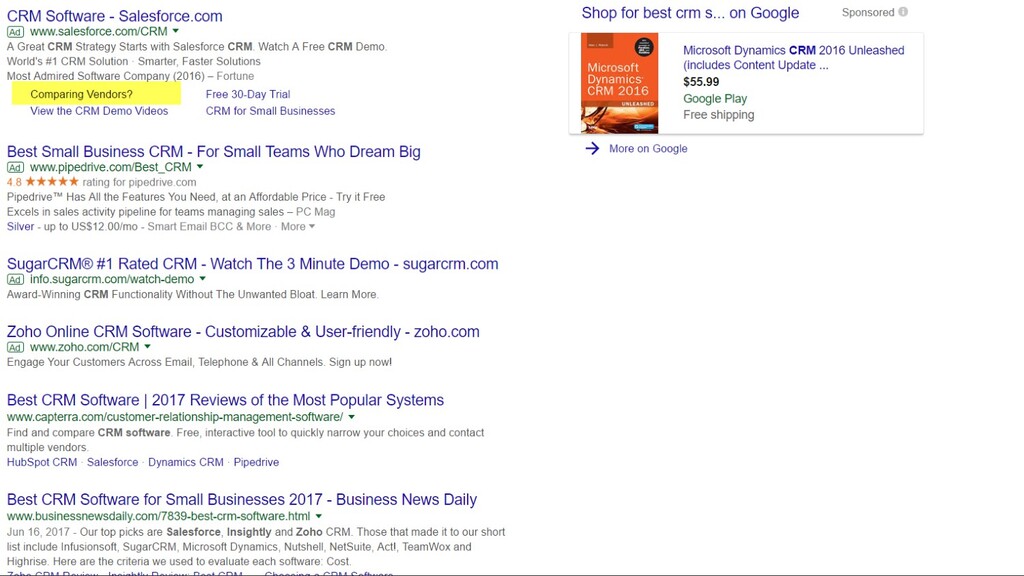This screenshot has width=1024, height=576.
Task: Open the Microsoft Dynamics CRM 2016 Unleashed product title
Action: point(793,57)
